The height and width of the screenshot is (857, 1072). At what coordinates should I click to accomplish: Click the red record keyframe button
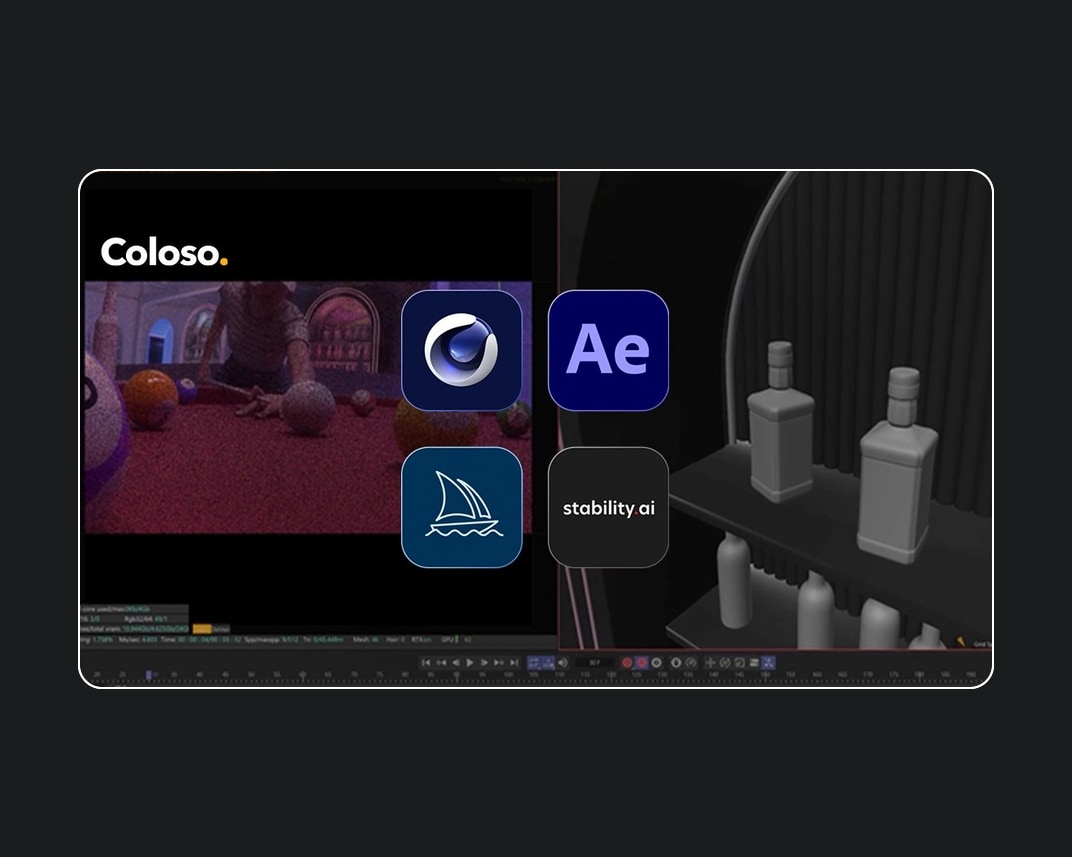628,662
